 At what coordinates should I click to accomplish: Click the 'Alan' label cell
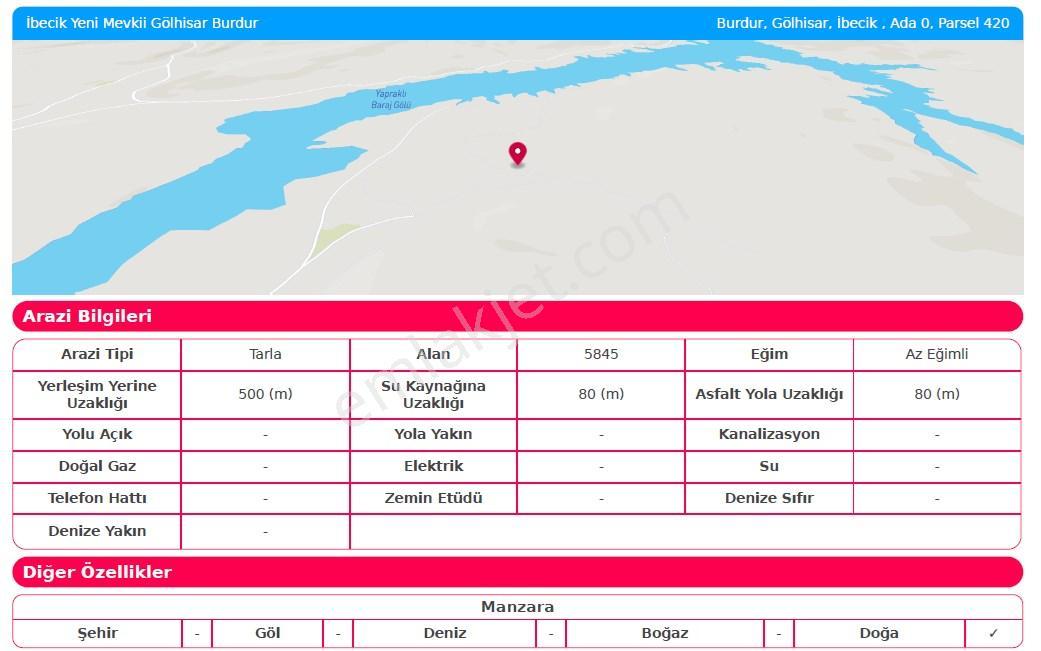[x=434, y=354]
